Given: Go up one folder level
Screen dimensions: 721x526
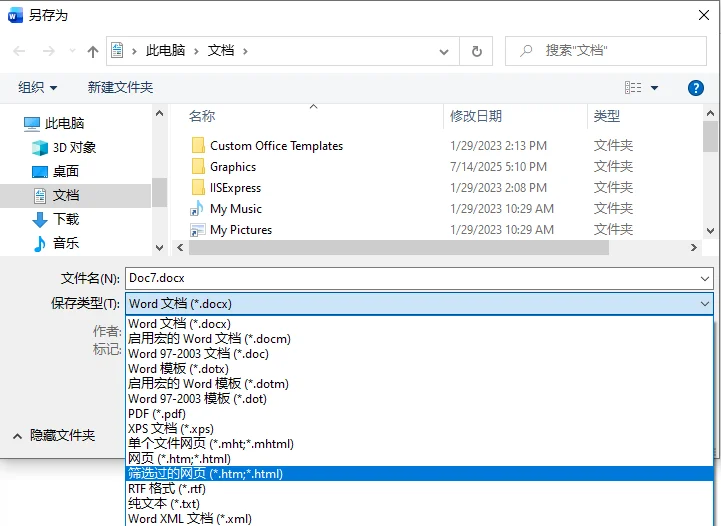Looking at the screenshot, I should (93, 51).
